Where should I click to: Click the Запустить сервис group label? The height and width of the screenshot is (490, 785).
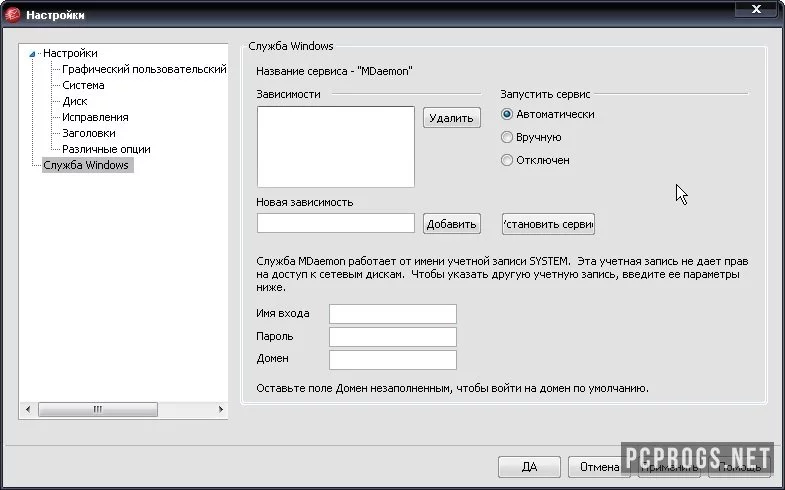pos(545,94)
